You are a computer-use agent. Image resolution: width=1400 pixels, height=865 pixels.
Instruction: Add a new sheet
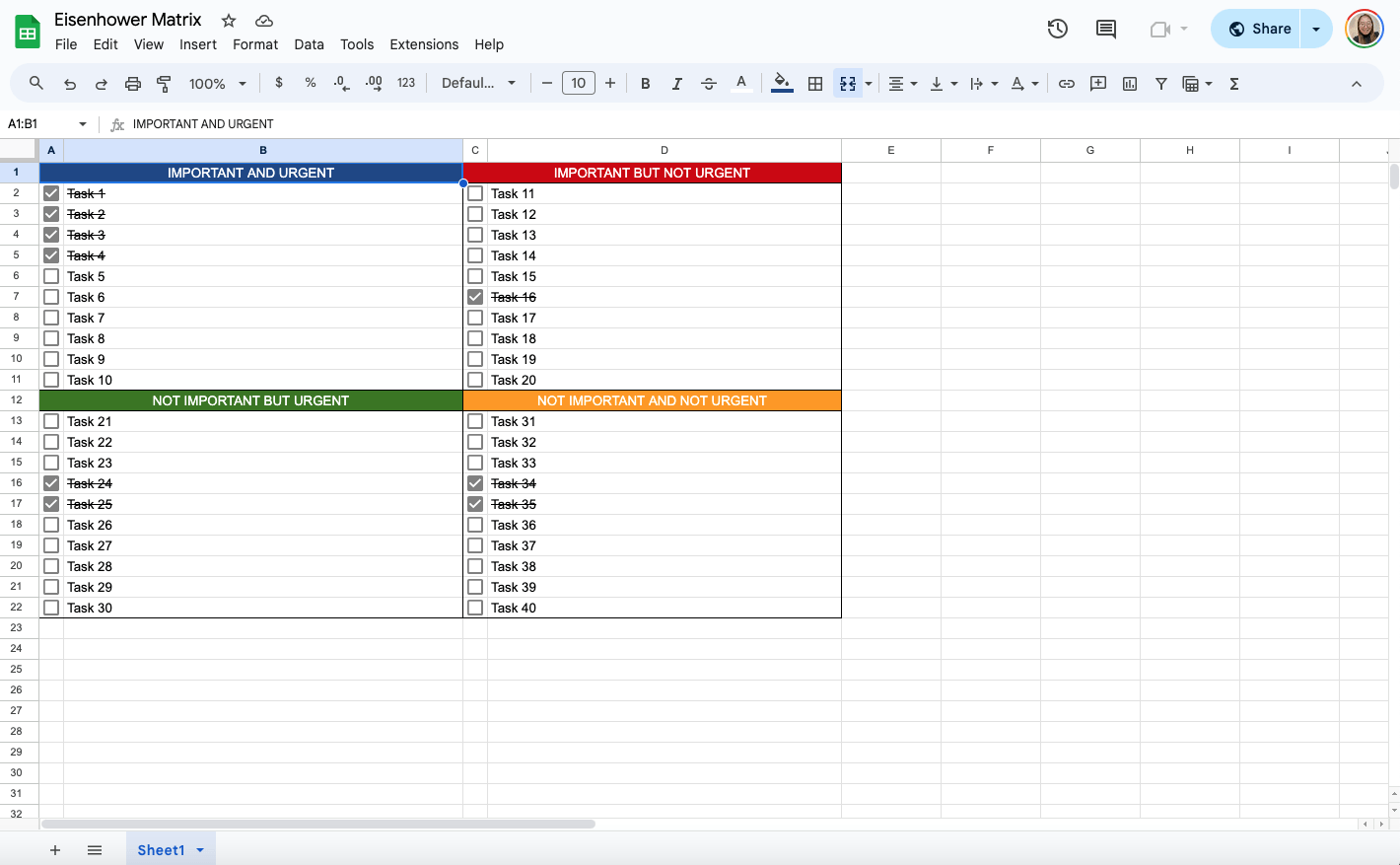[55, 850]
